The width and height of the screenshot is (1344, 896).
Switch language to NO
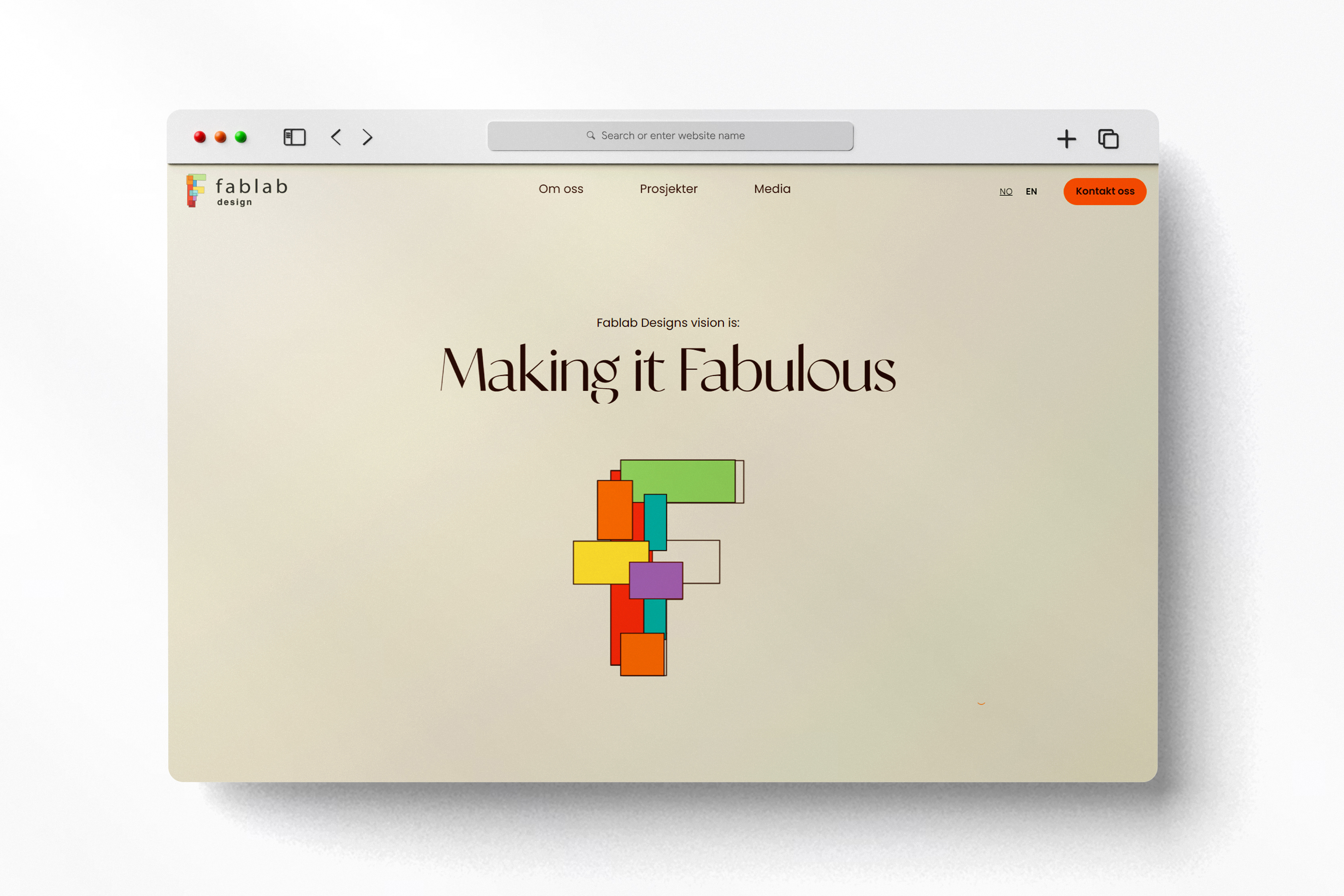pos(1006,191)
